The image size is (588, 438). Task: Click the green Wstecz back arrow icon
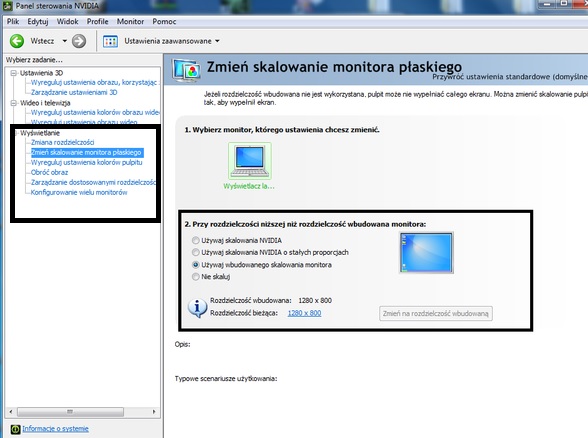tap(17, 41)
